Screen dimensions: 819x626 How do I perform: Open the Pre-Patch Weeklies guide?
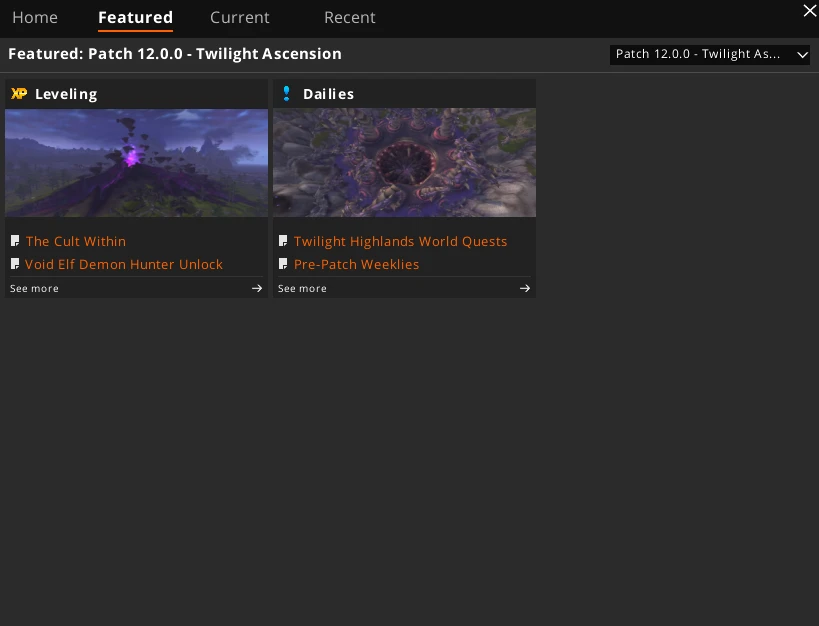click(356, 264)
